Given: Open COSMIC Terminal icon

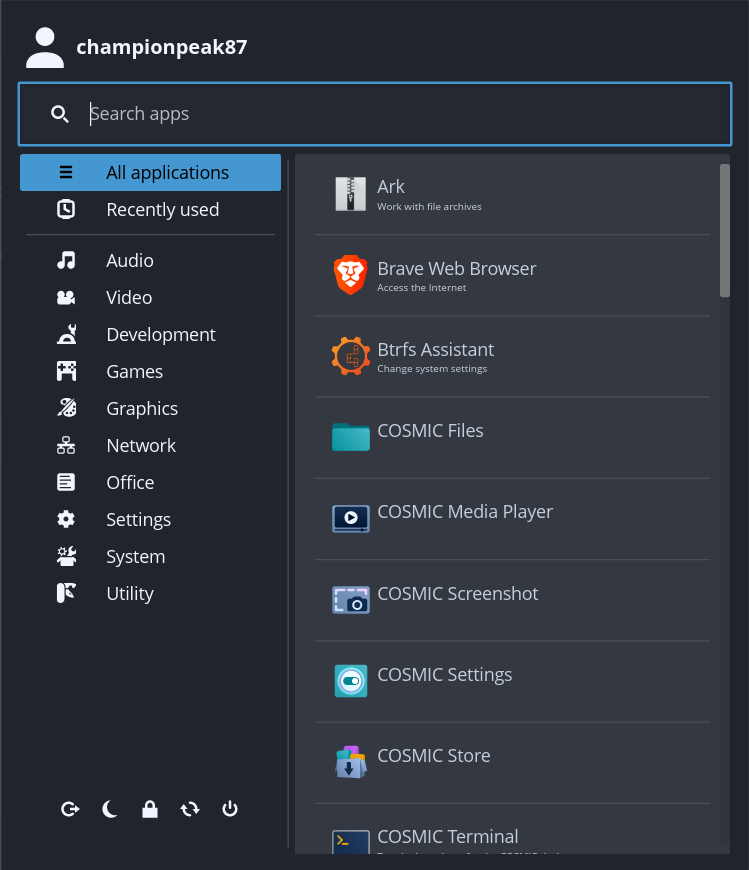Looking at the screenshot, I should point(351,842).
